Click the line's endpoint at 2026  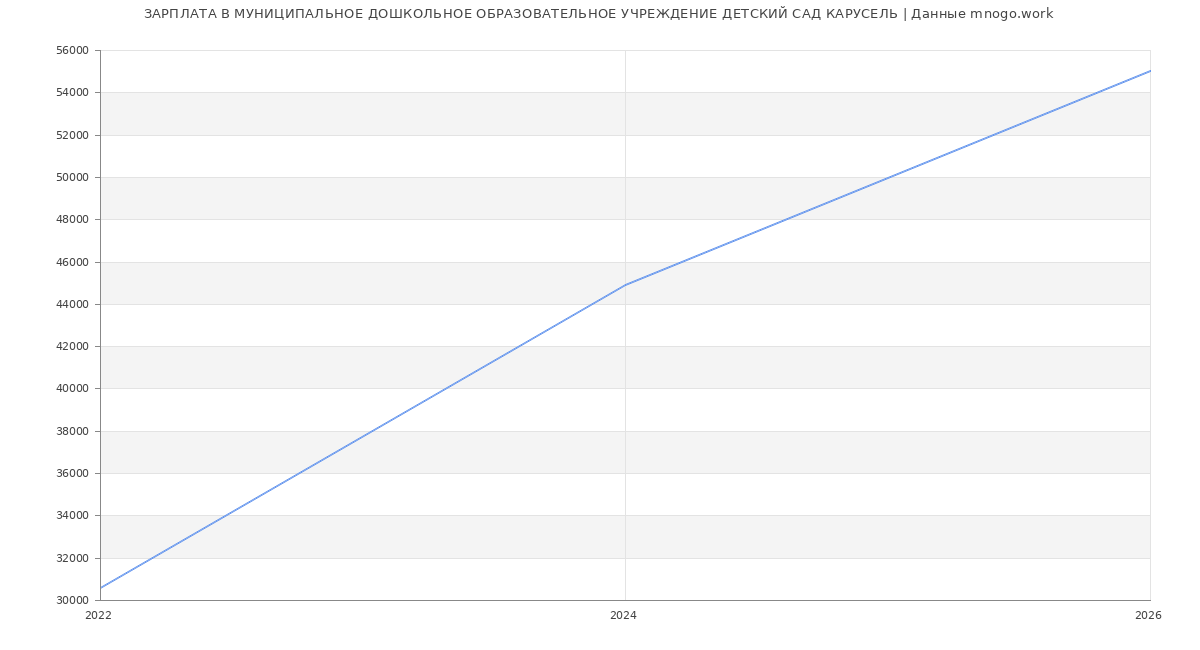pos(1150,71)
